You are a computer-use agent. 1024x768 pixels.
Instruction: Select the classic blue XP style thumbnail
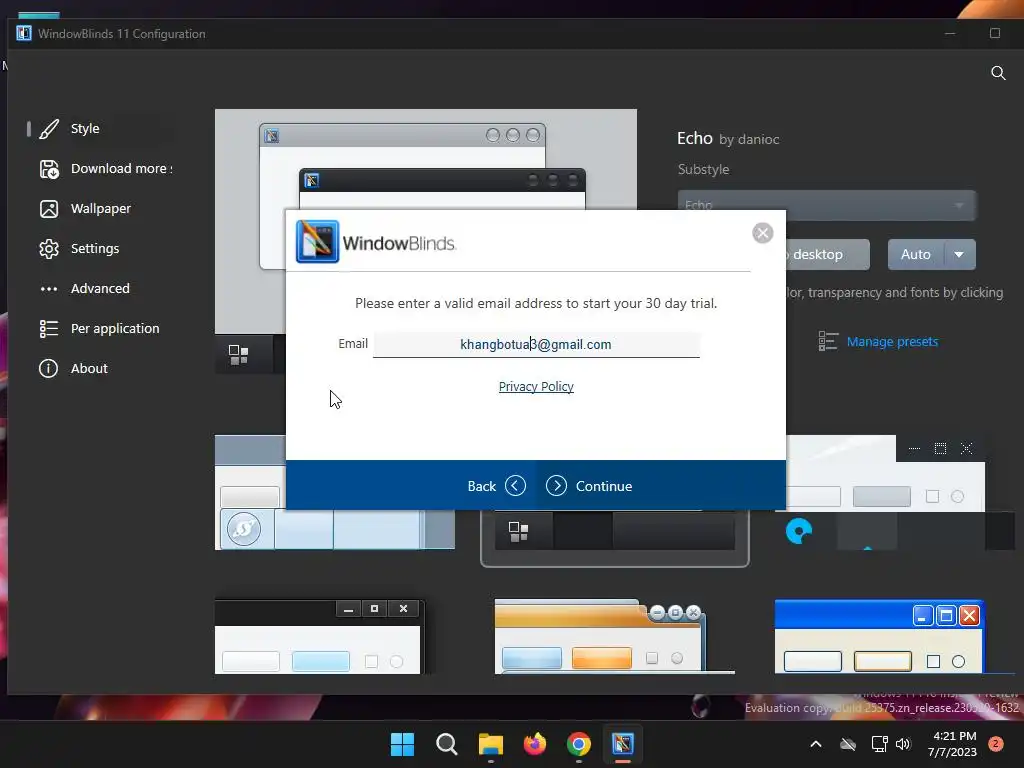[880, 637]
